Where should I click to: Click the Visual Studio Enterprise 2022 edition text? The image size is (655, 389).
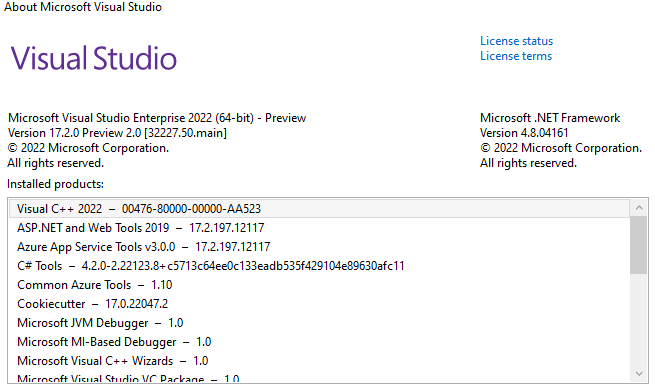click(x=157, y=118)
